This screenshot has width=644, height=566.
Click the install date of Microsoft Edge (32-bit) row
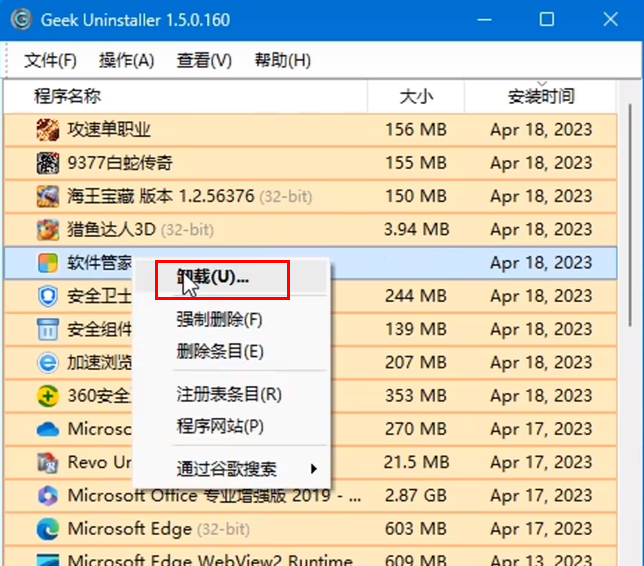[541, 529]
